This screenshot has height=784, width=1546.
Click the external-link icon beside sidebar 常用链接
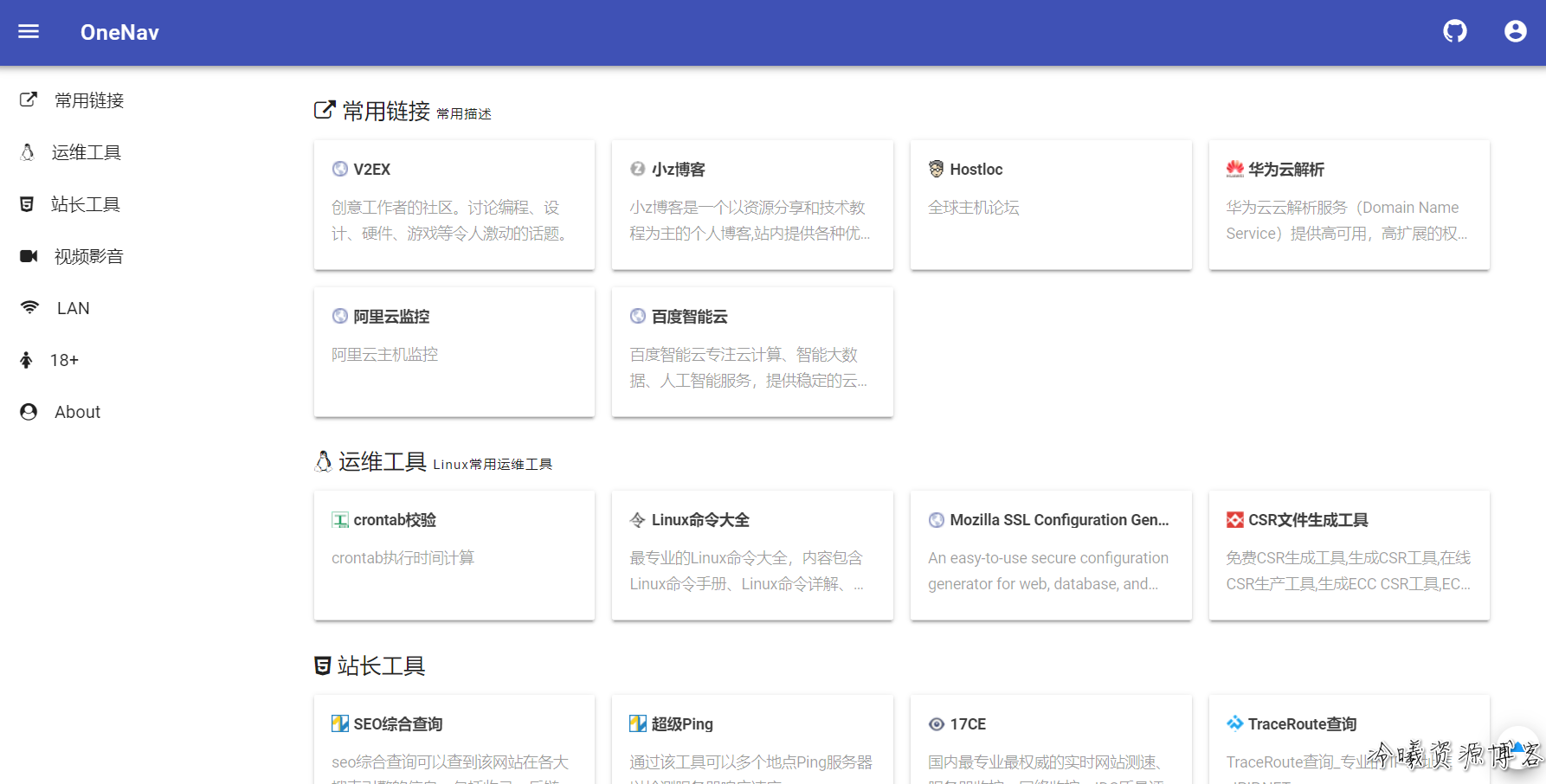tap(29, 100)
